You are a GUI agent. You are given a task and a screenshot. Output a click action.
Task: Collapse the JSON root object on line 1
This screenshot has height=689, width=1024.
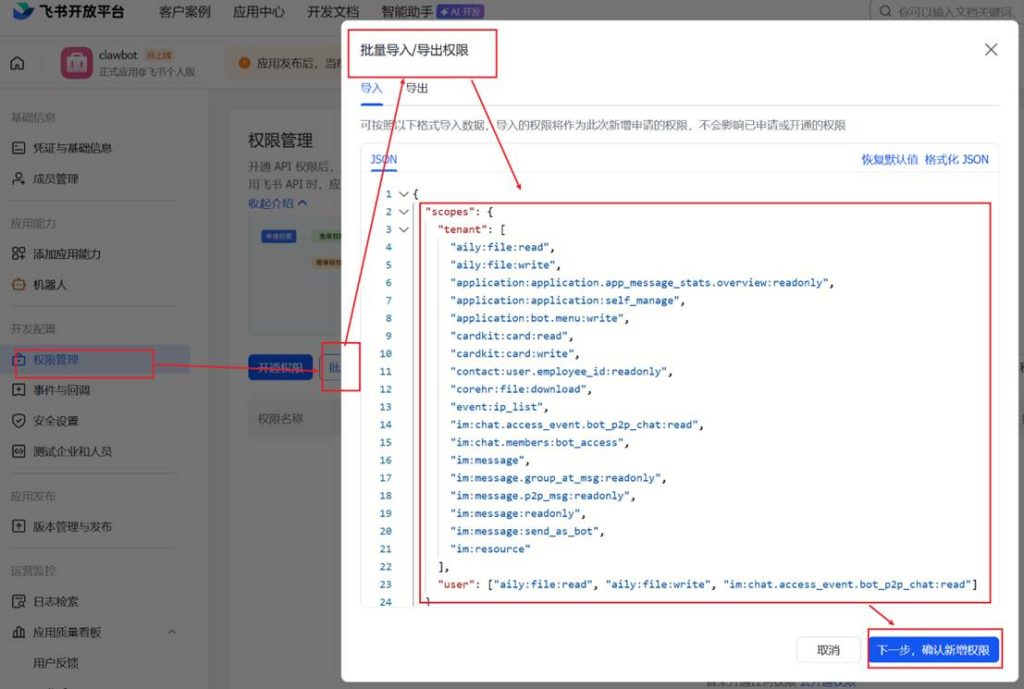[403, 194]
